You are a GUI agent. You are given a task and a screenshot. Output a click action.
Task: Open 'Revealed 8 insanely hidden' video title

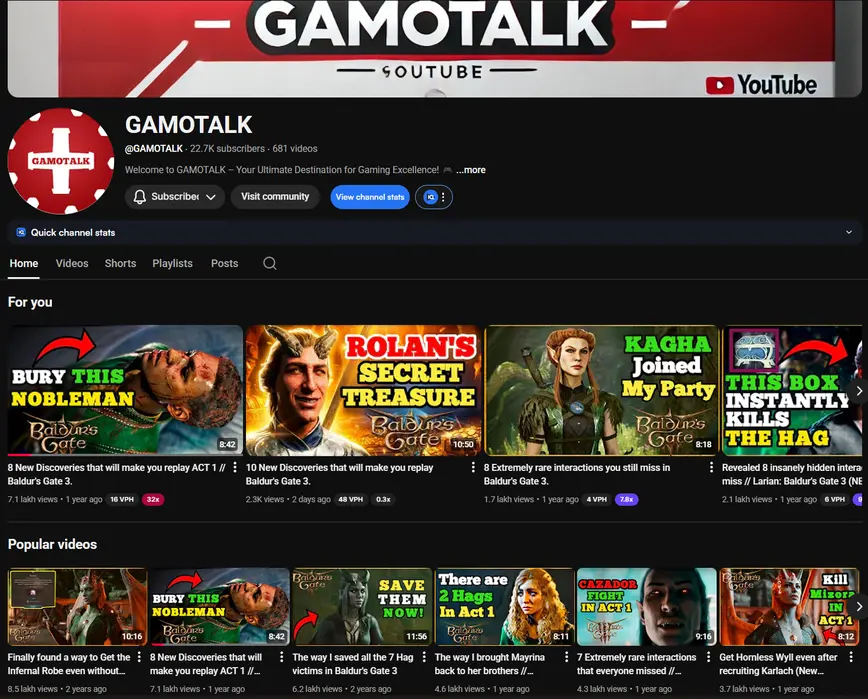pyautogui.click(x=792, y=474)
